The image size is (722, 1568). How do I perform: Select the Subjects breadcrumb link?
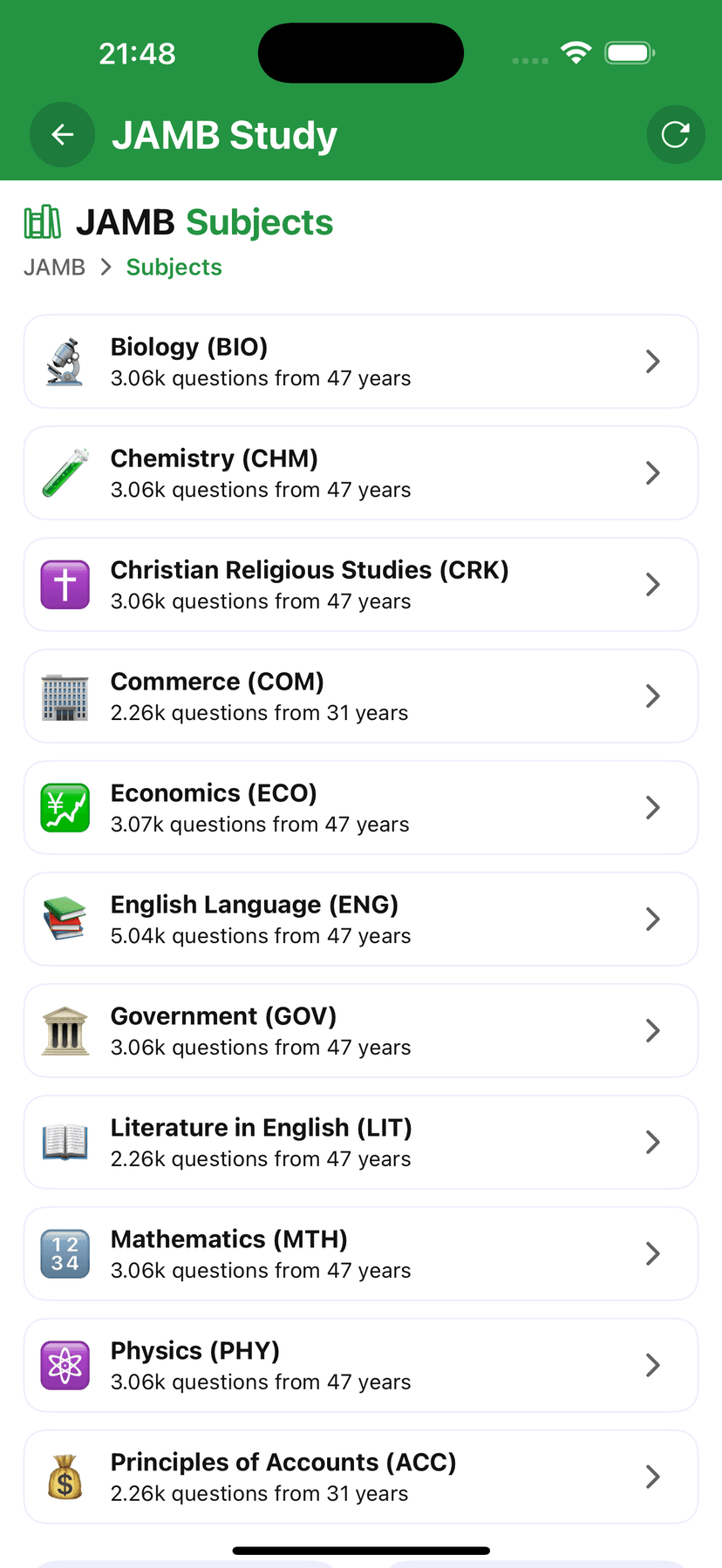(x=174, y=267)
